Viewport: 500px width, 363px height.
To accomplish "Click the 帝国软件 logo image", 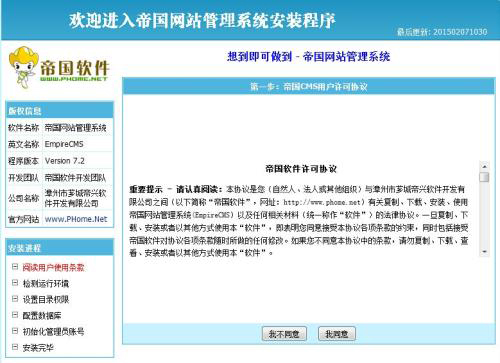I will point(59,68).
